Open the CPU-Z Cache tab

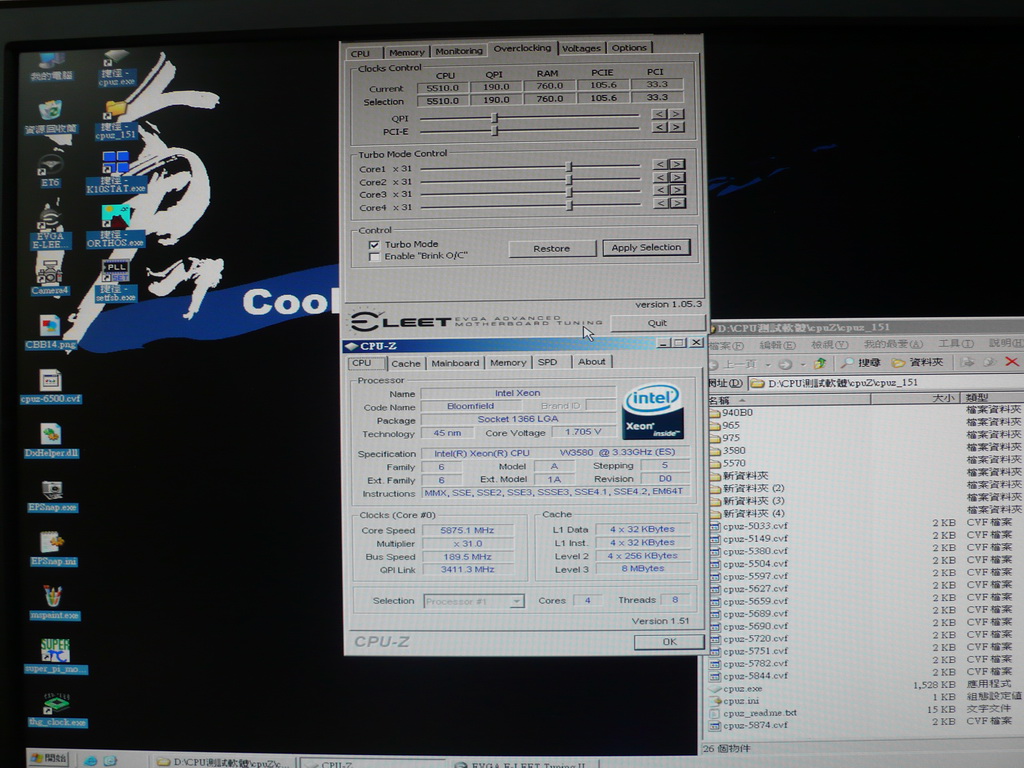406,364
